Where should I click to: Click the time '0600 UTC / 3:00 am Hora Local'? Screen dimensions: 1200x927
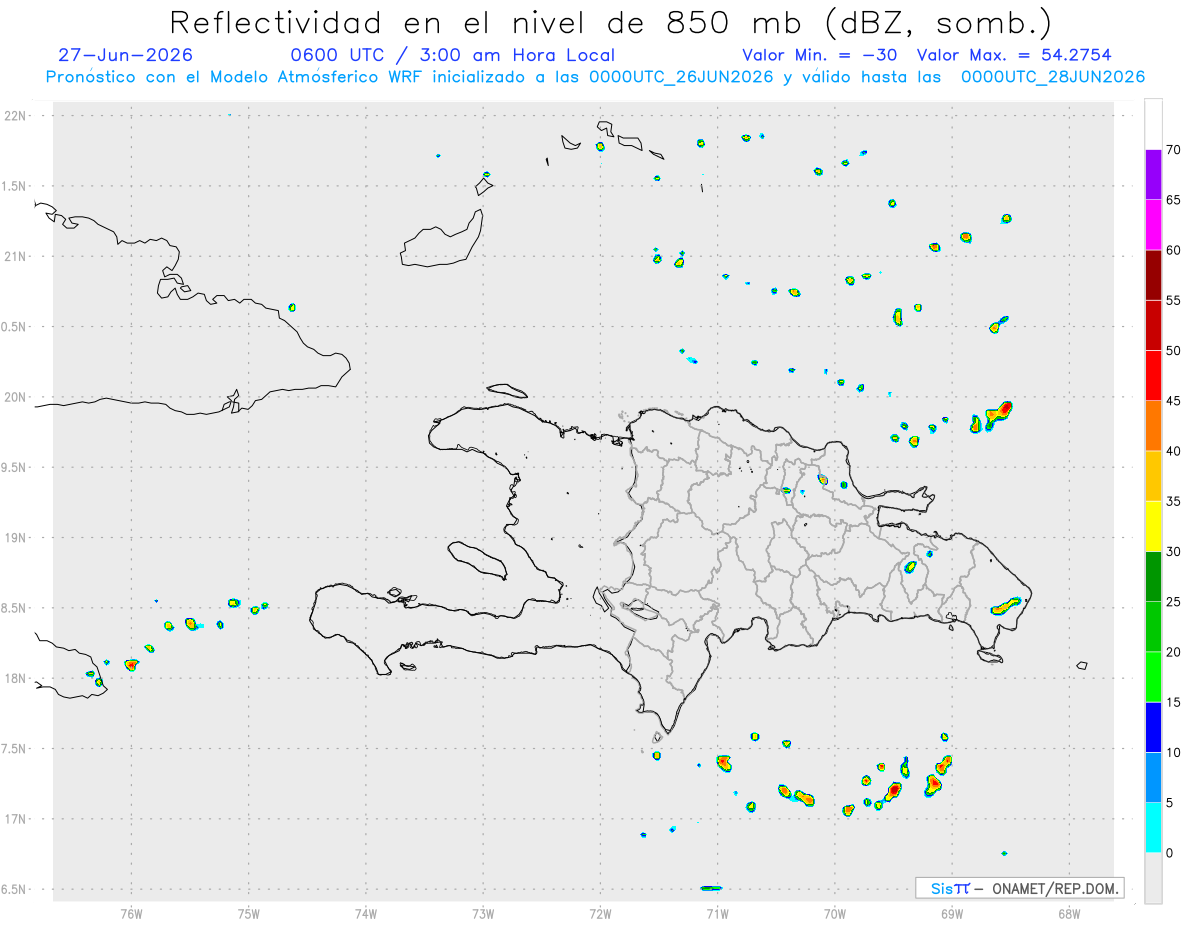(452, 55)
